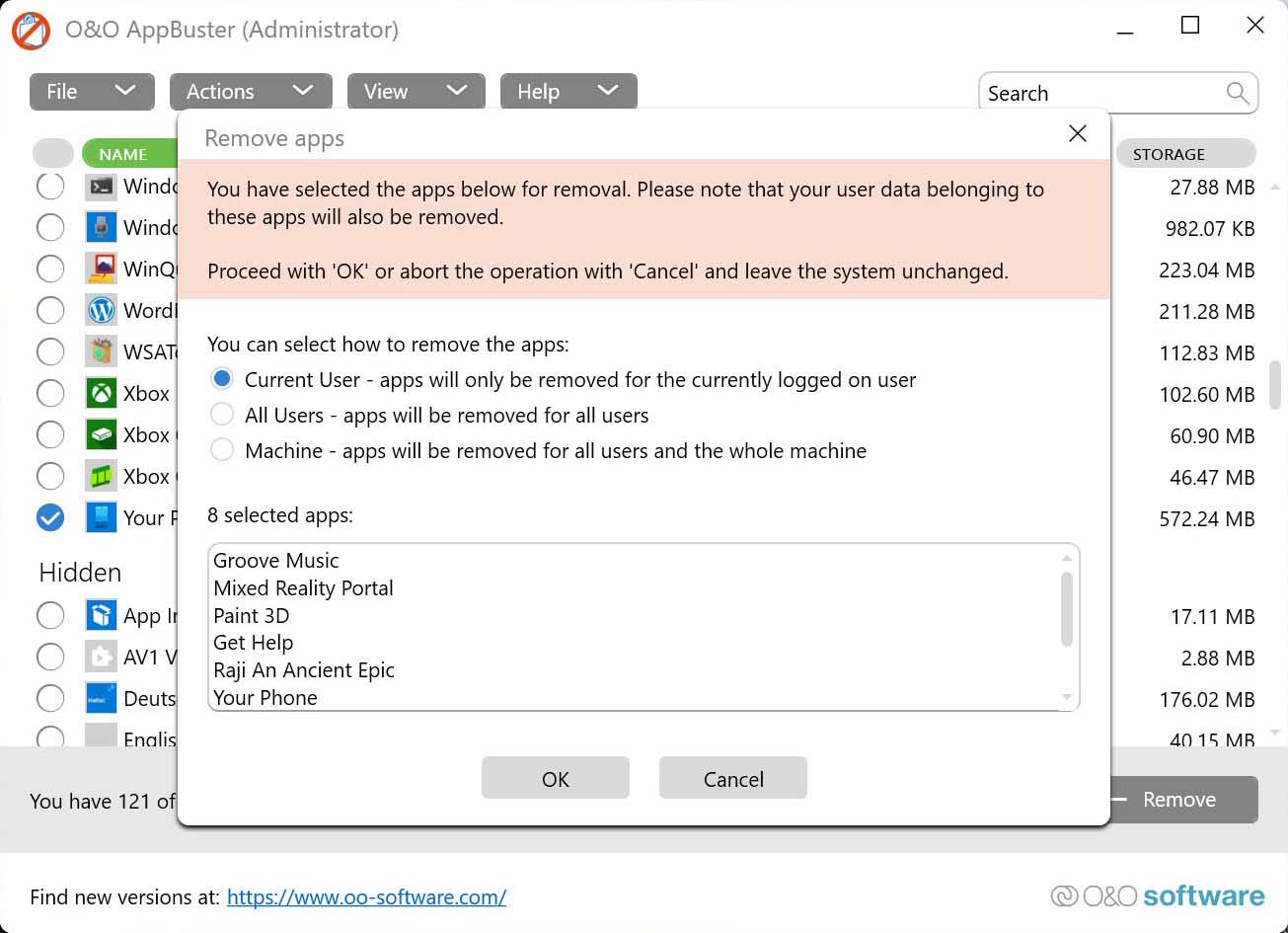Open the Help dropdown menu

point(568,91)
